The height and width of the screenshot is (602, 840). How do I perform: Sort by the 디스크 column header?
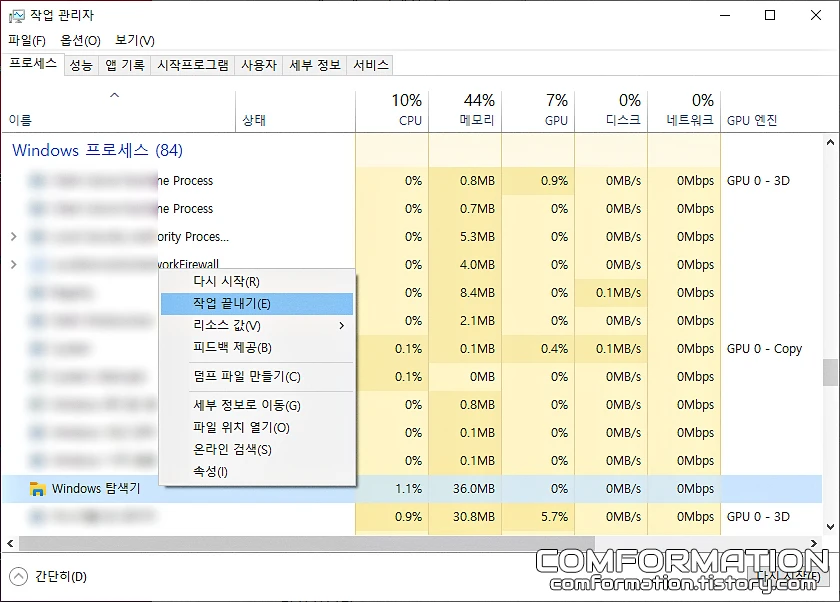[611, 111]
